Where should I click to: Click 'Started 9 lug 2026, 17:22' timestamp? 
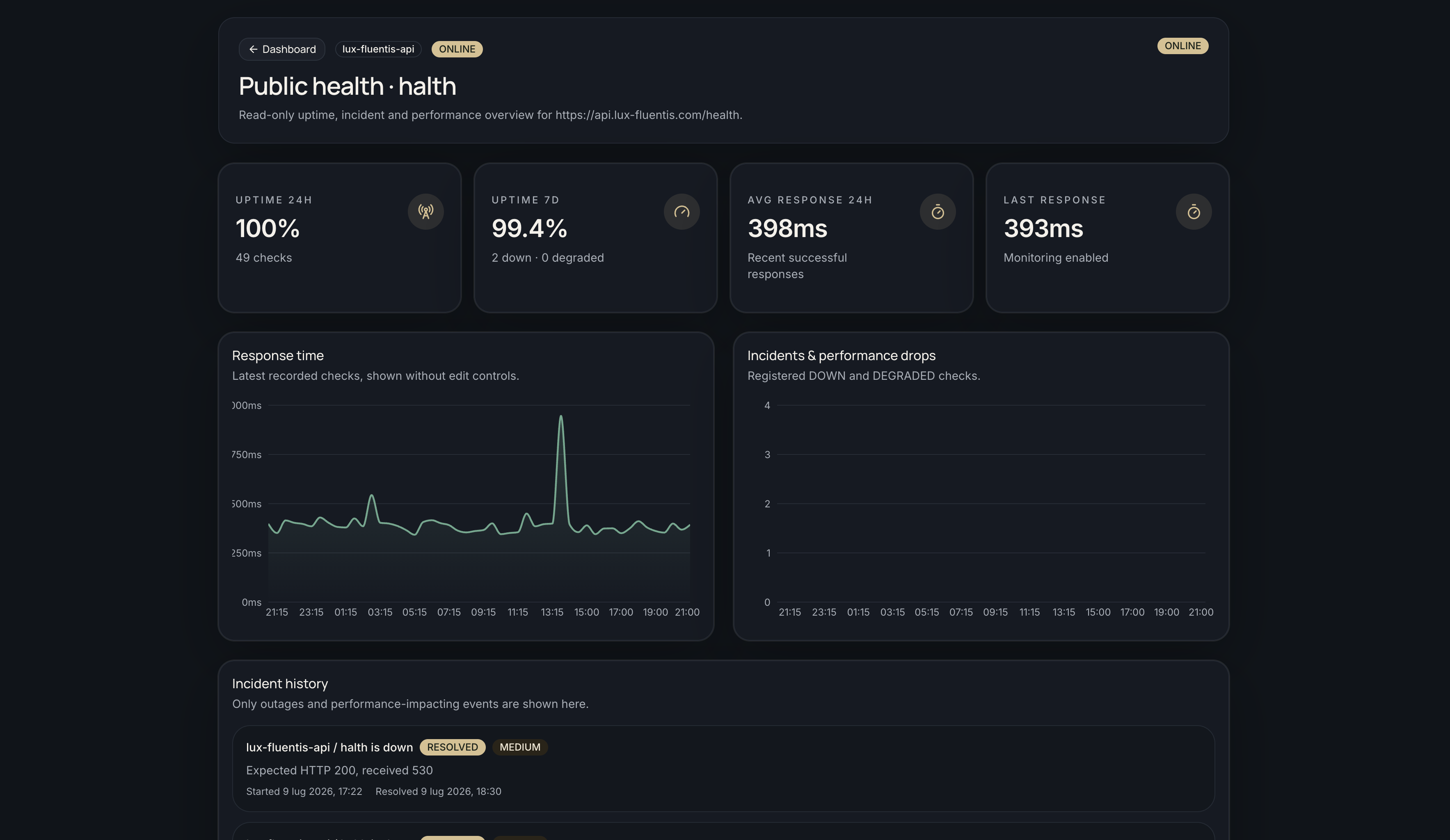pos(304,792)
